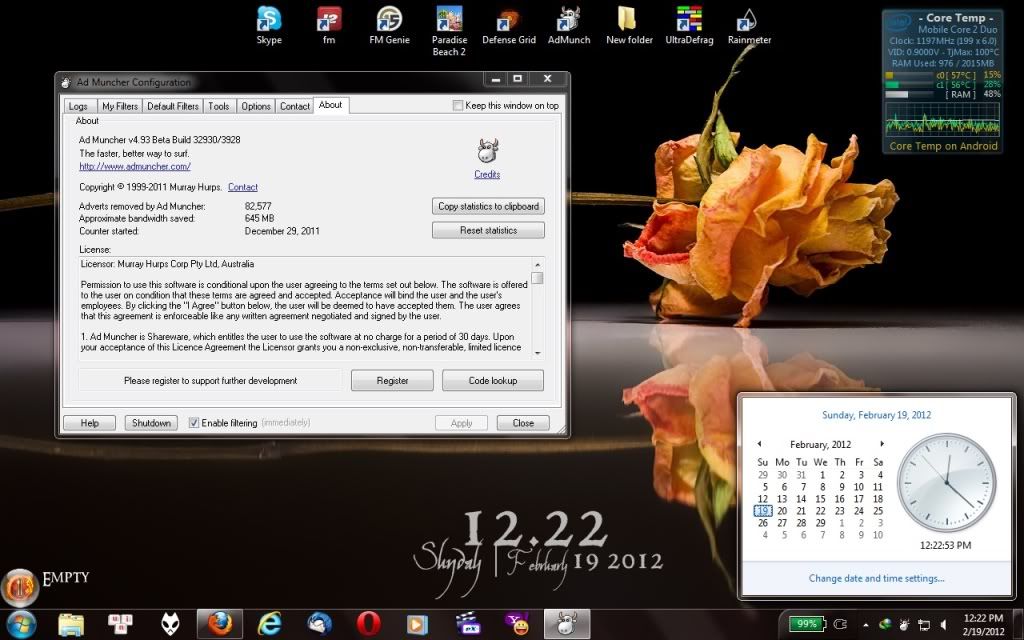Screen dimensions: 1024x640
Task: Launch Opera browser from the taskbar
Action: coord(368,624)
